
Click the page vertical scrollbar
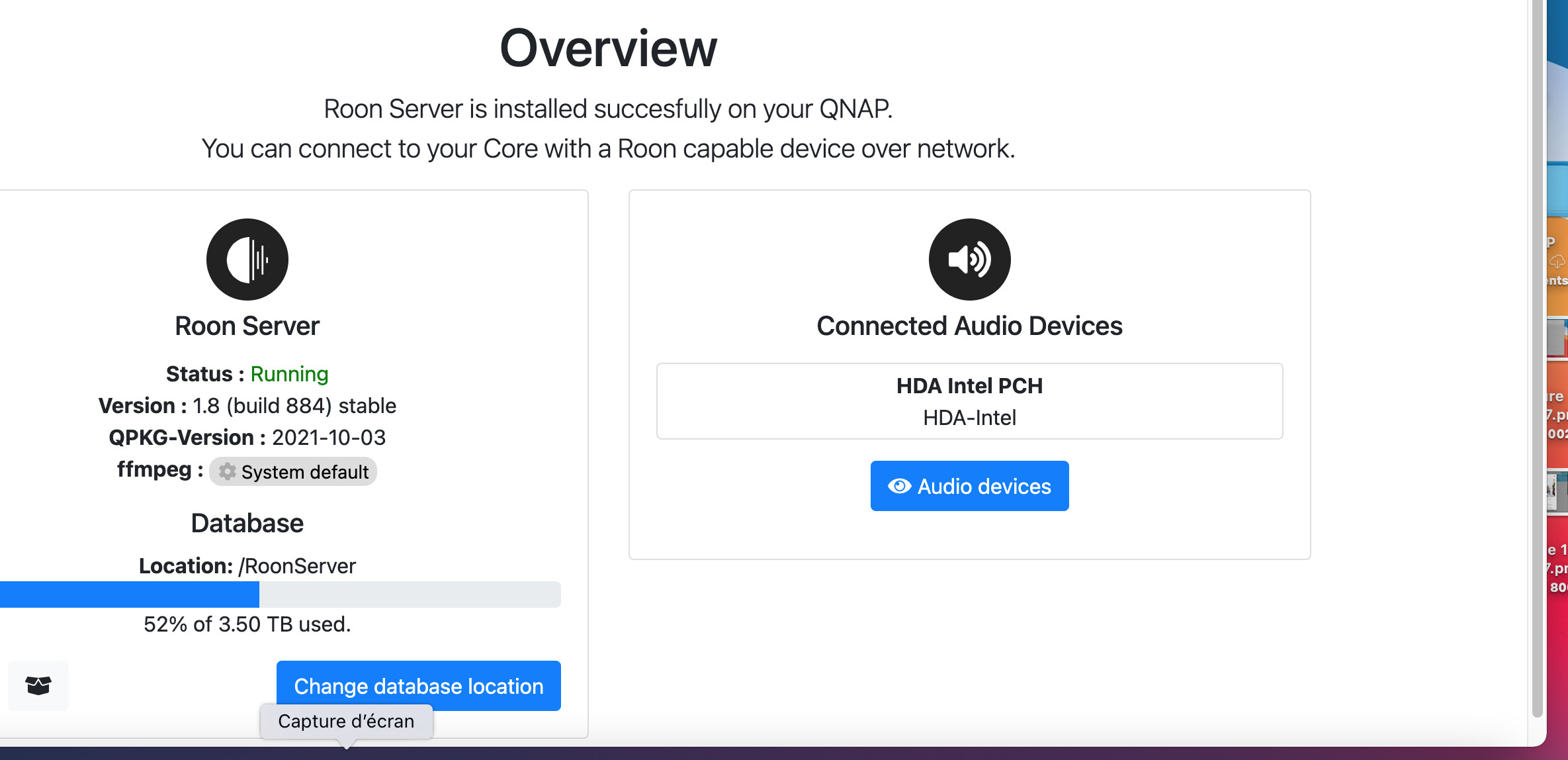1538,357
